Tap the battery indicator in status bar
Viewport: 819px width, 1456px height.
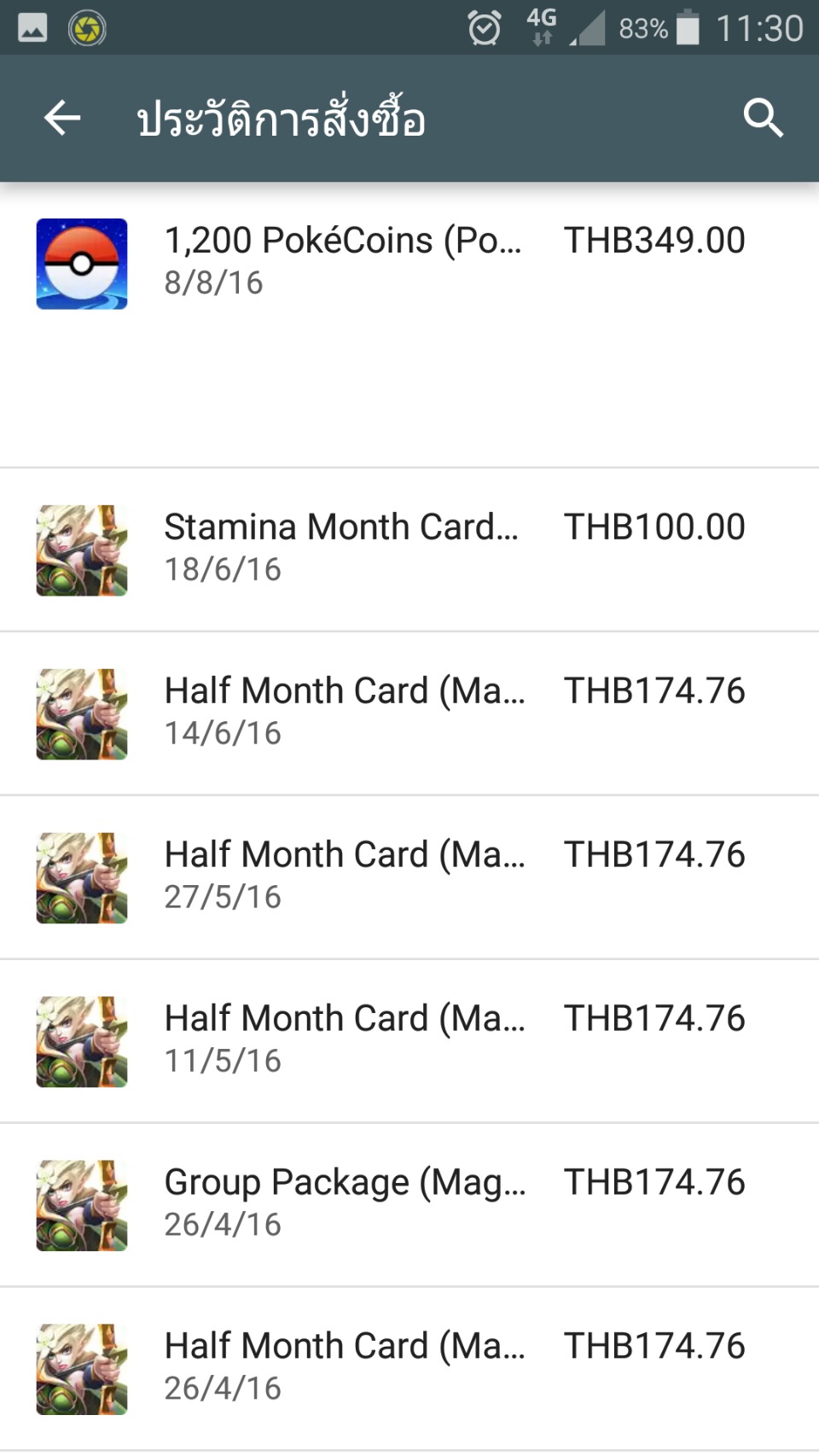click(x=688, y=28)
